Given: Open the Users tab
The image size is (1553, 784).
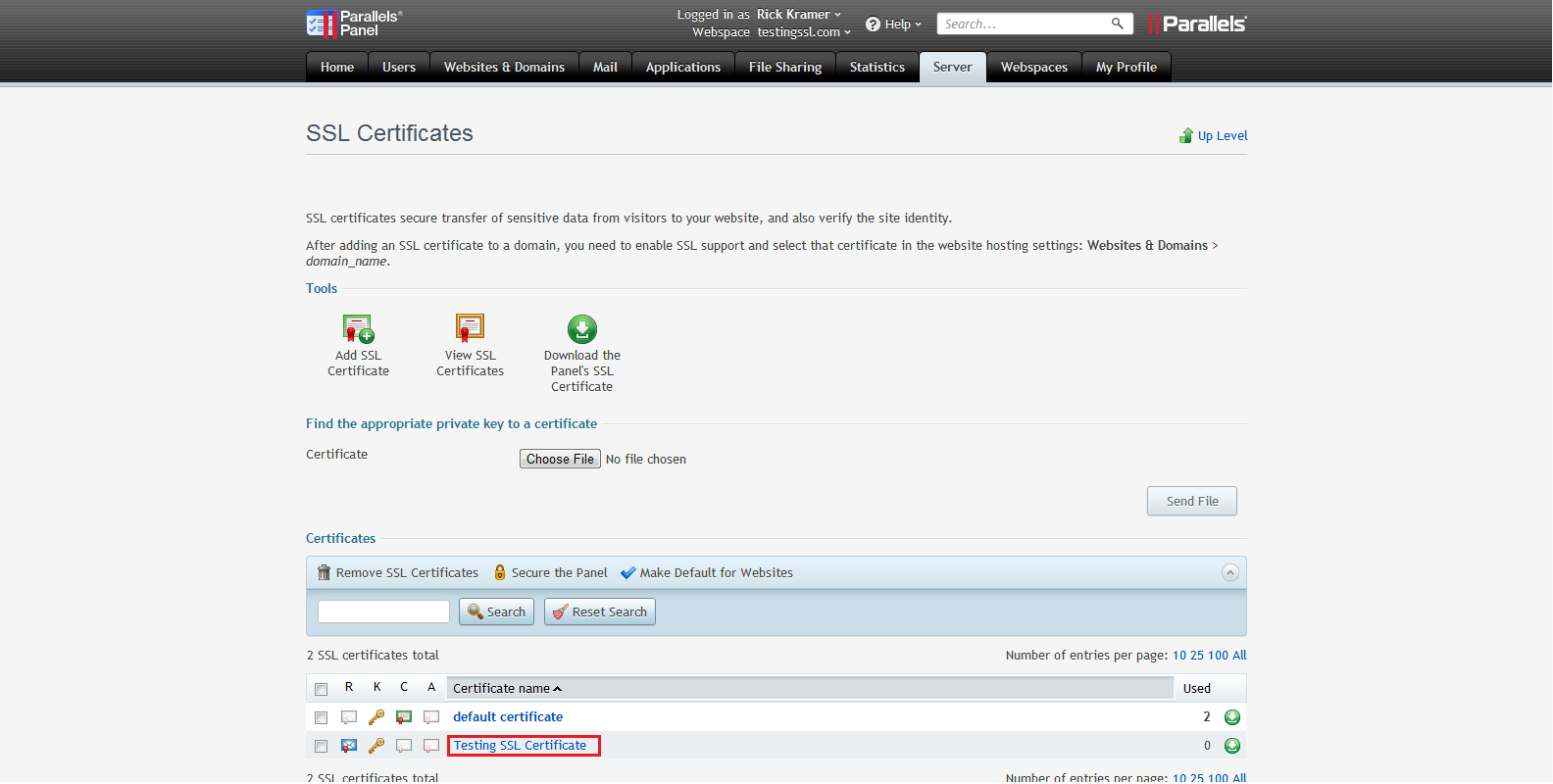Looking at the screenshot, I should (399, 67).
